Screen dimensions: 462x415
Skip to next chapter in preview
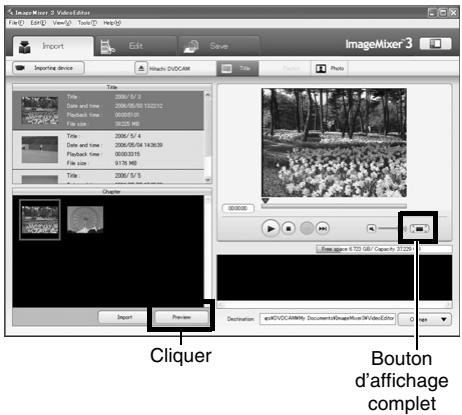click(323, 229)
